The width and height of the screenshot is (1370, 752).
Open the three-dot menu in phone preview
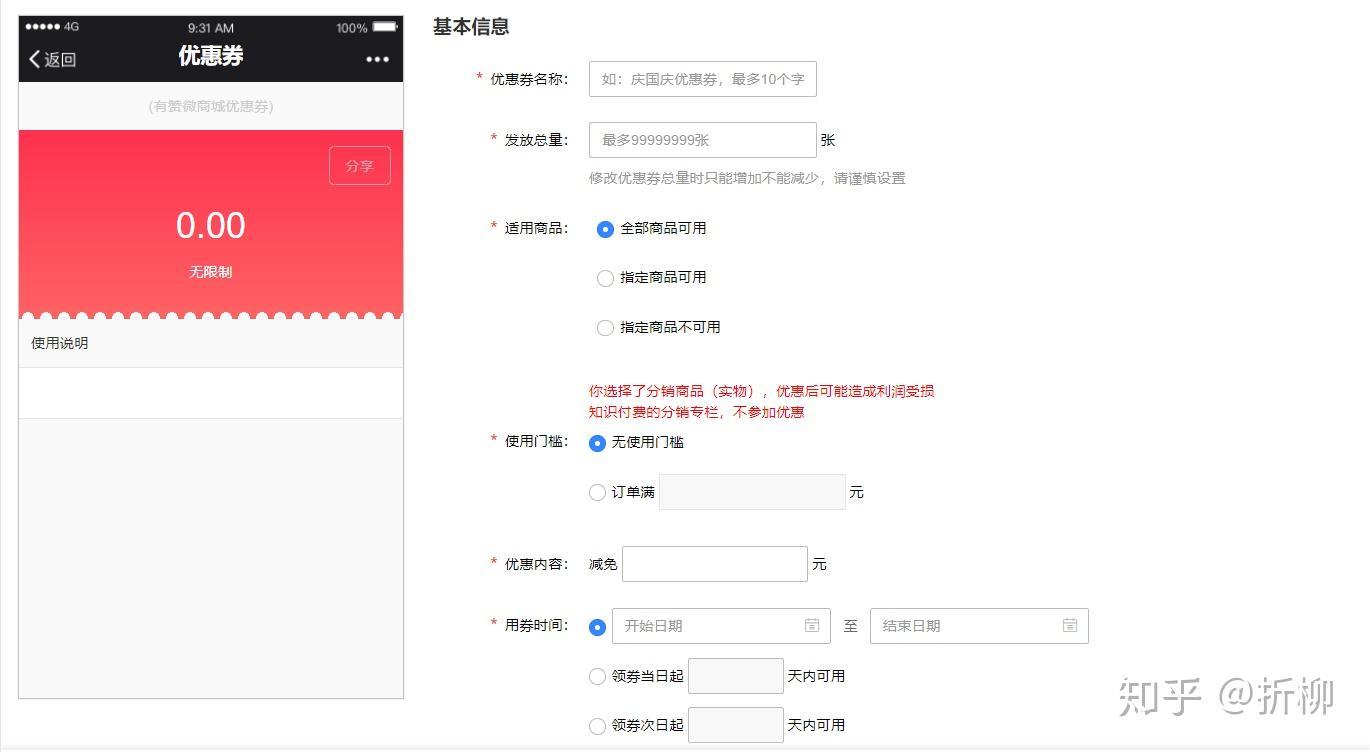(377, 59)
